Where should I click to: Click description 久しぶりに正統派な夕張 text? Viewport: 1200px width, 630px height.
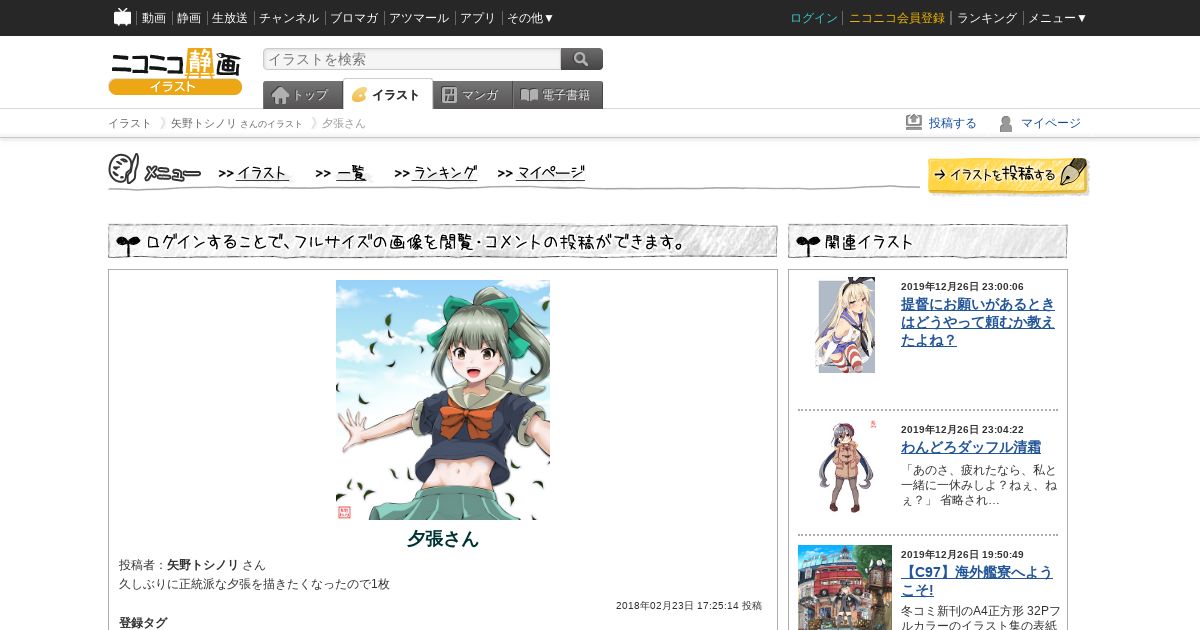pos(254,584)
